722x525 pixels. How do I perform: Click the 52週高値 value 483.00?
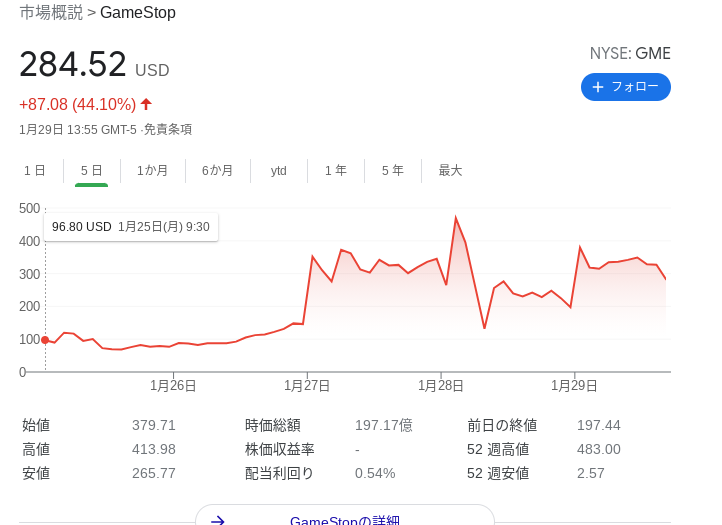(x=599, y=449)
